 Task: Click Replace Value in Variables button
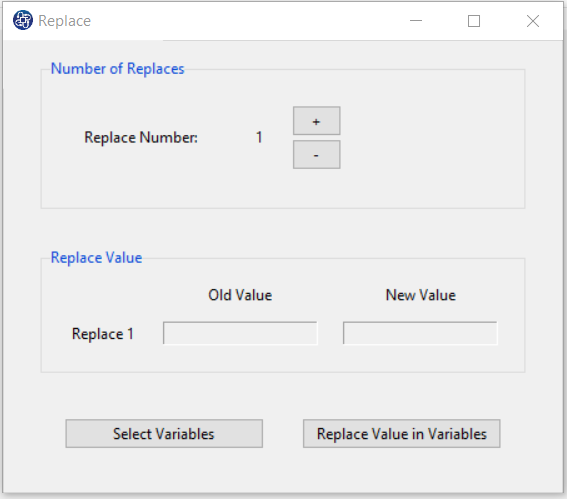tap(402, 434)
